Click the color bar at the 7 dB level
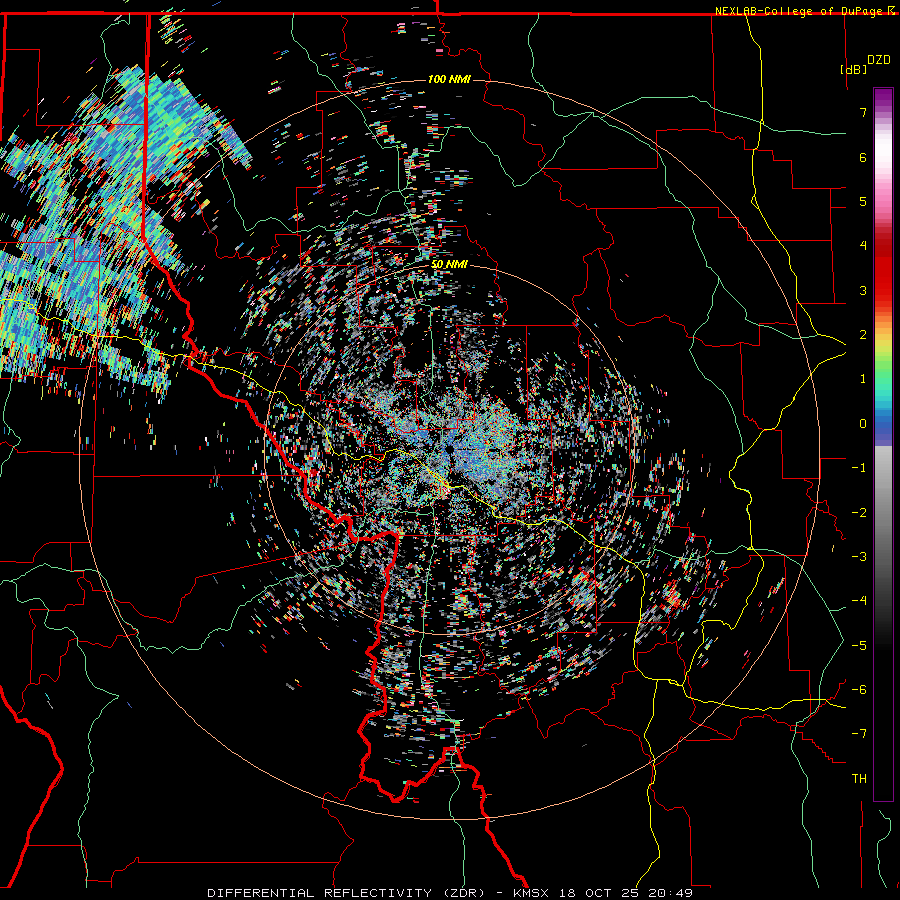The height and width of the screenshot is (900, 900). click(x=883, y=112)
